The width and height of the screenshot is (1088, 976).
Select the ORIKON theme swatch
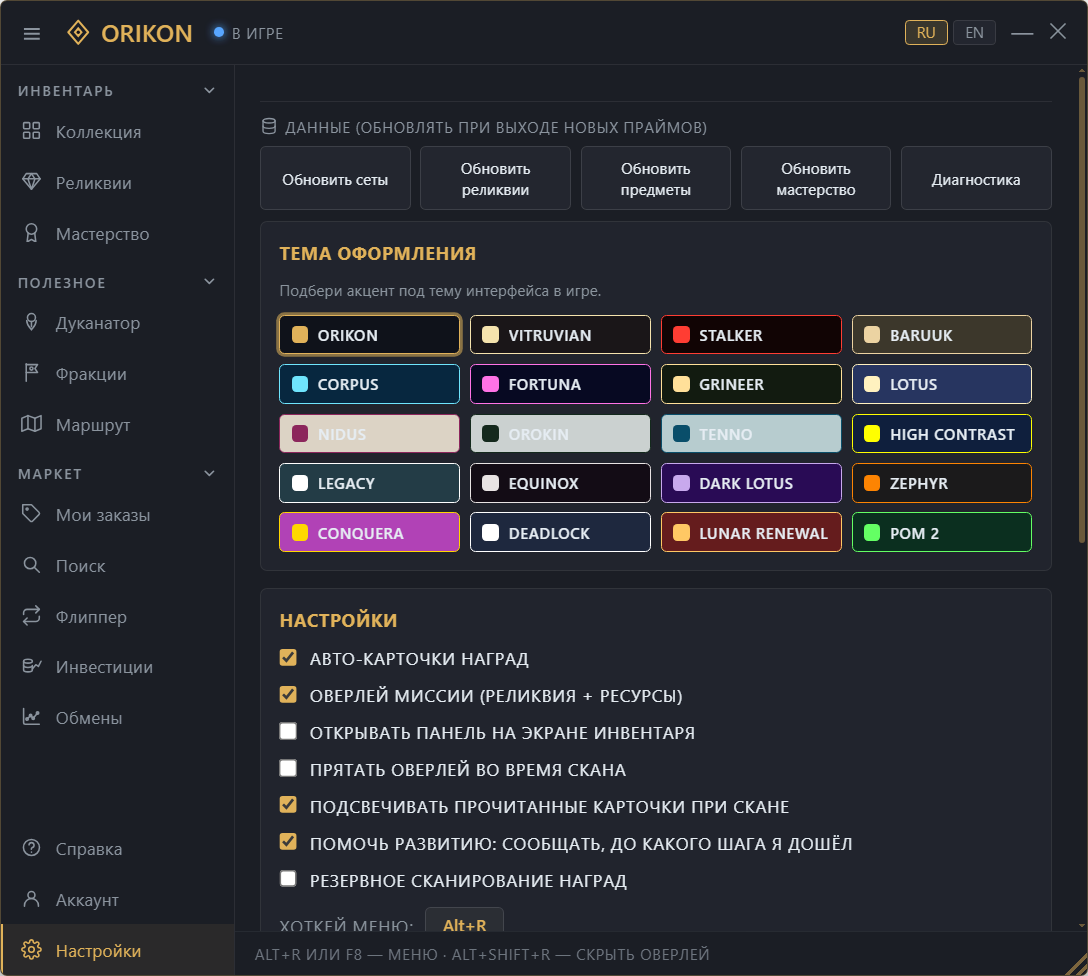[x=369, y=334]
